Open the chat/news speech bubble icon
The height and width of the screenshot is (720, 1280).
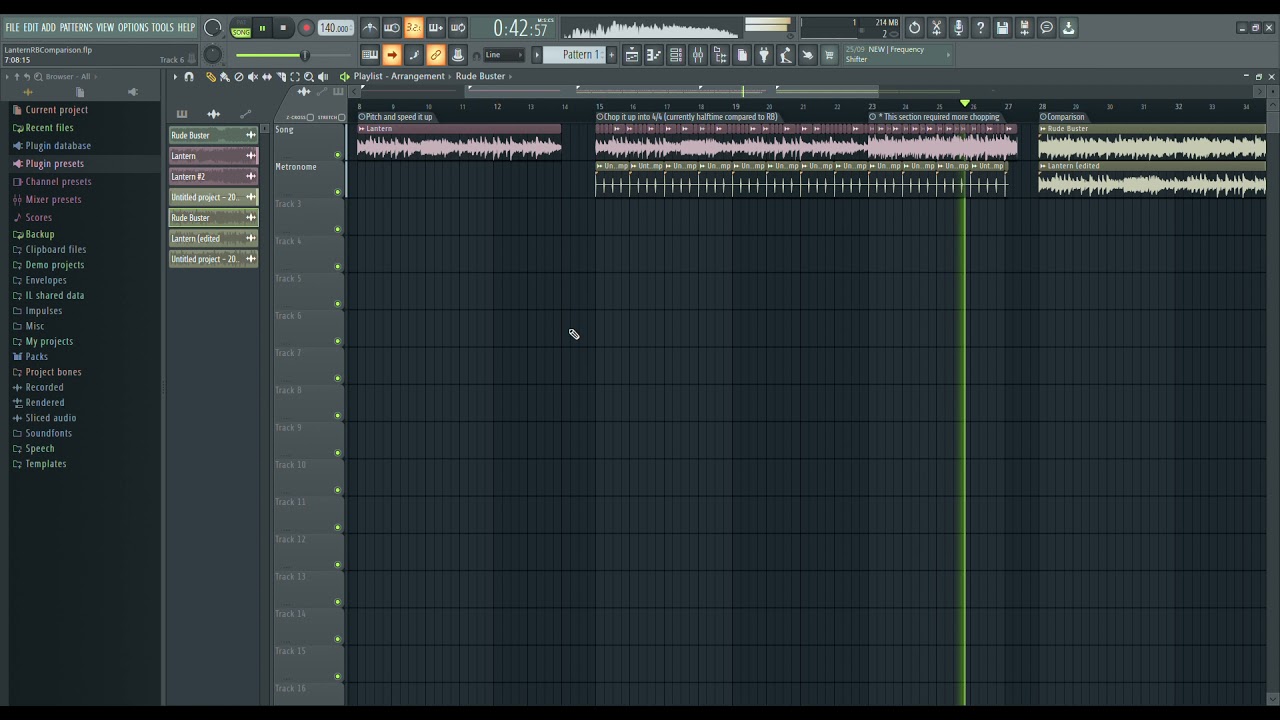point(1046,28)
